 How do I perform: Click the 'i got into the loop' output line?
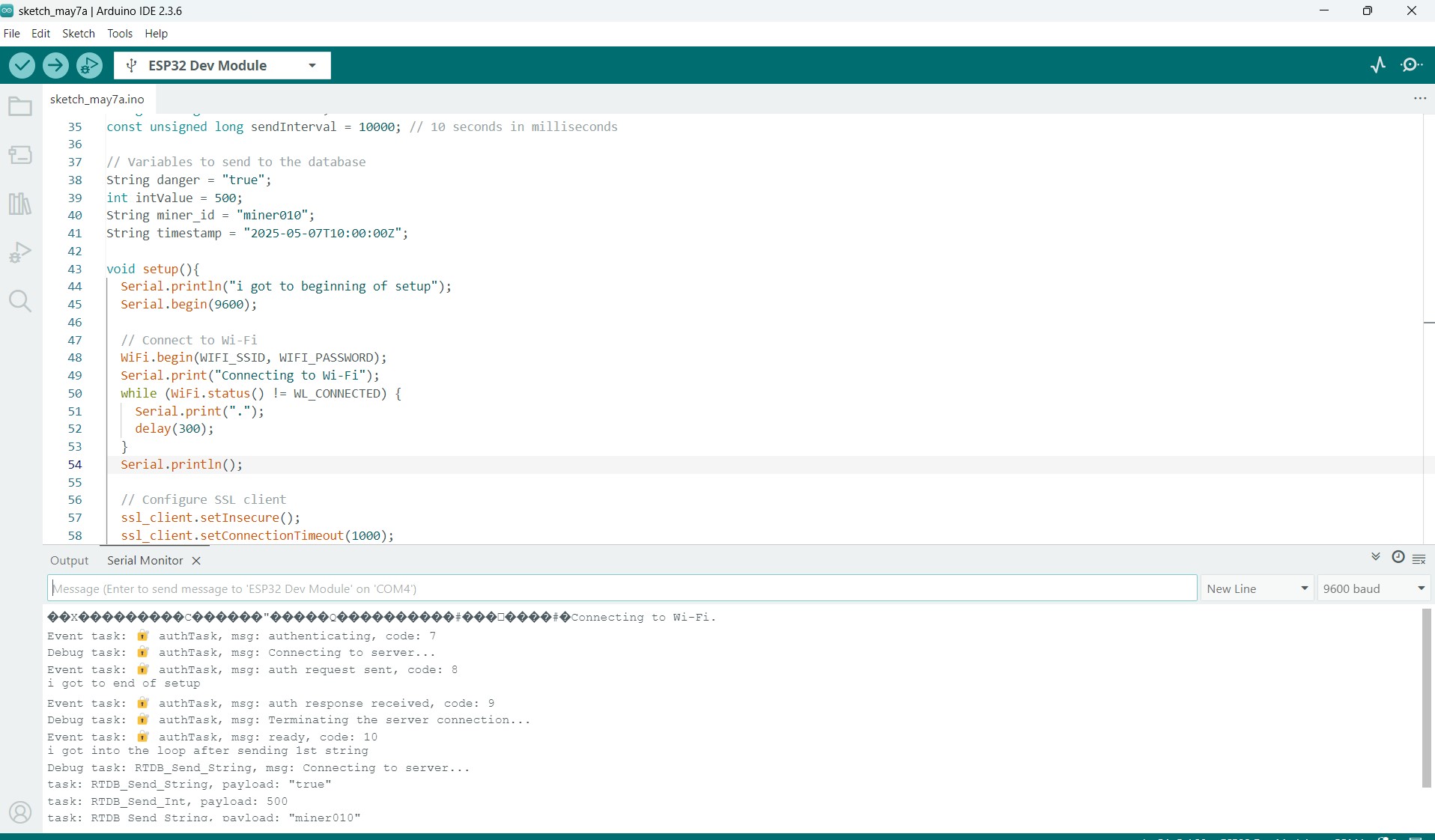pyautogui.click(x=207, y=751)
